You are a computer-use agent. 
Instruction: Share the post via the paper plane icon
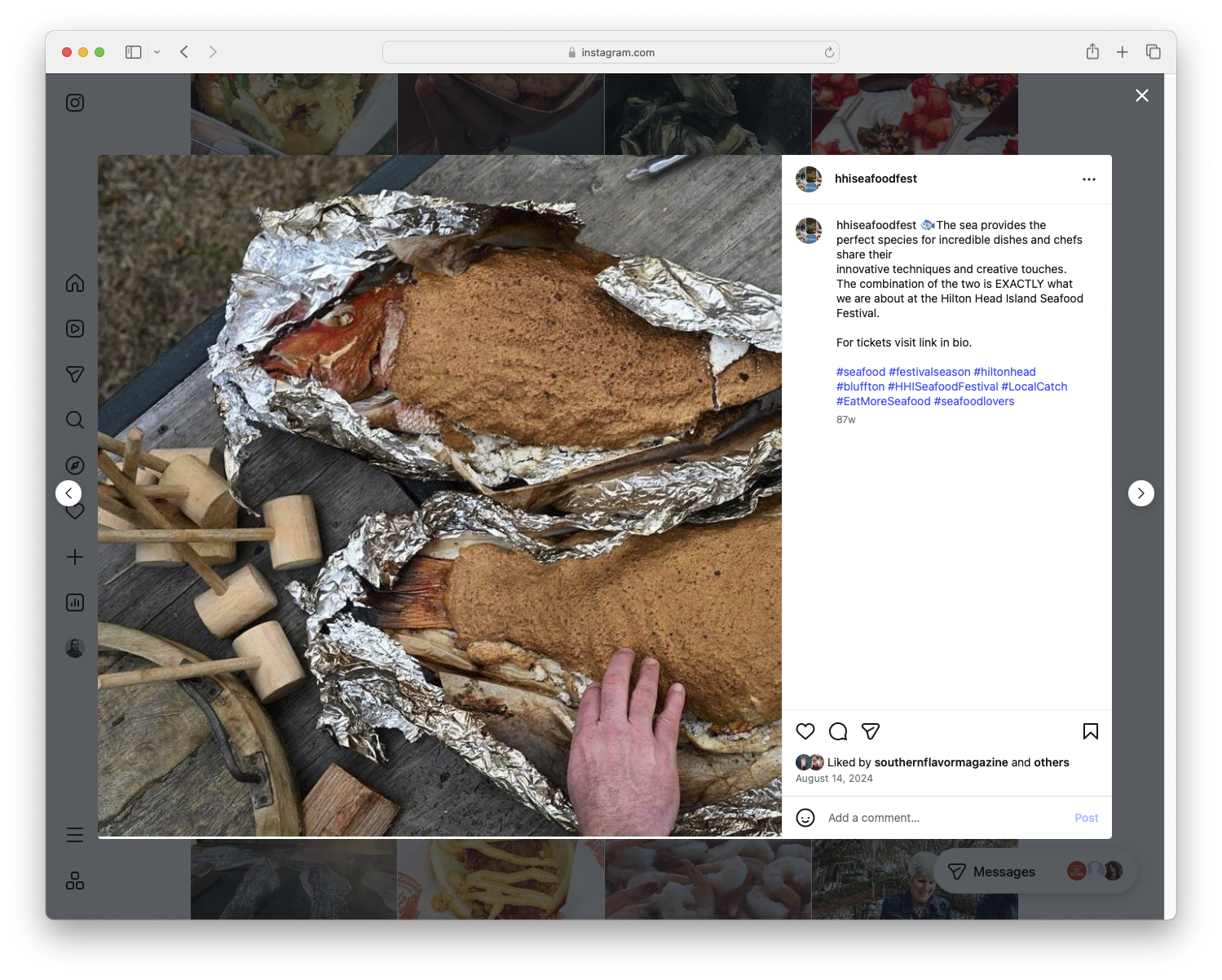(871, 731)
